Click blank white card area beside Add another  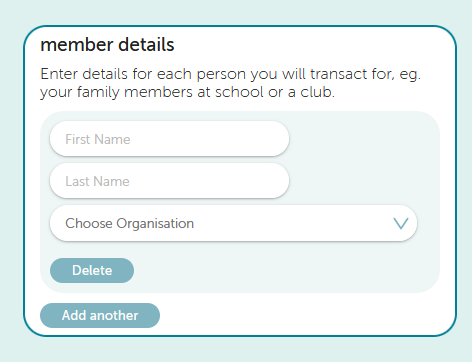tap(300, 315)
